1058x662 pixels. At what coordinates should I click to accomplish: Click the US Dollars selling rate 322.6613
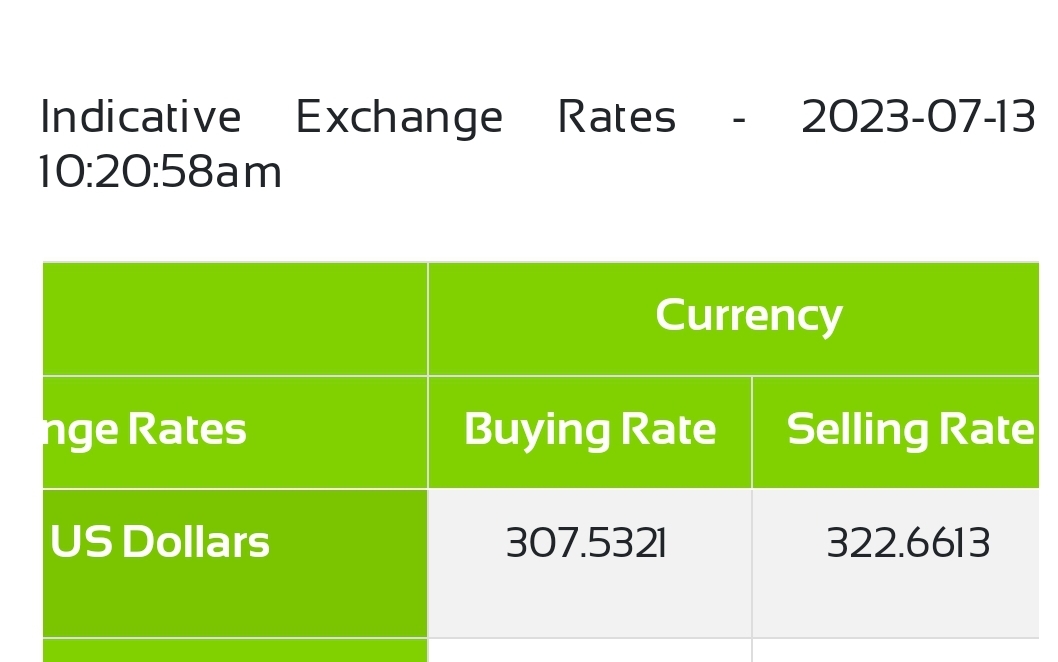(908, 545)
